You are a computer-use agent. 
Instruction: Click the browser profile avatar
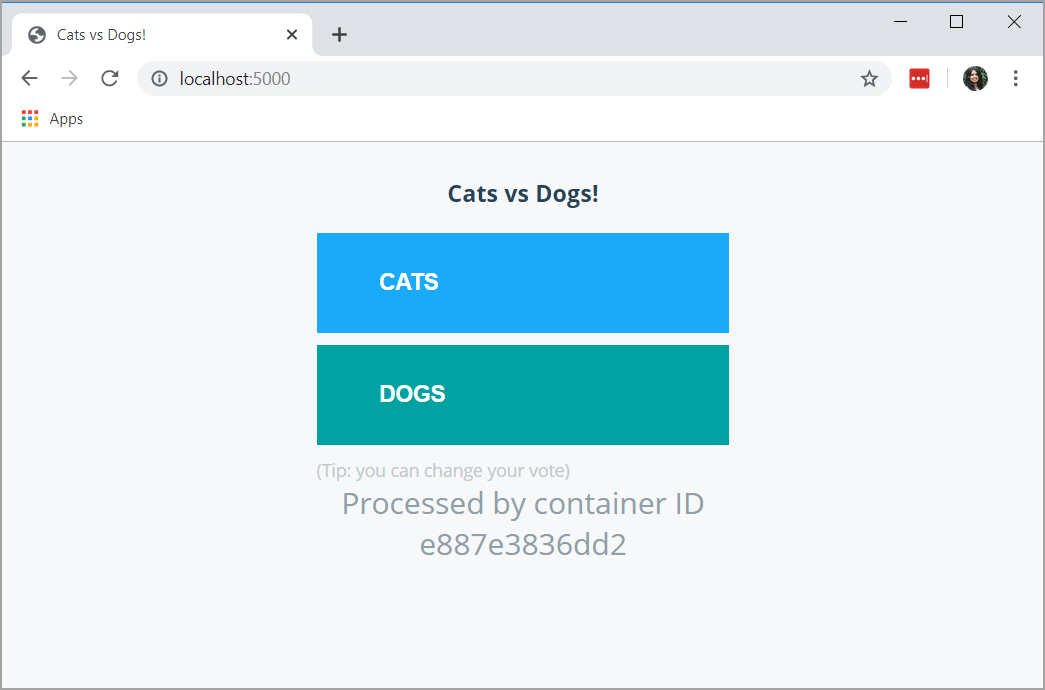pyautogui.click(x=975, y=78)
